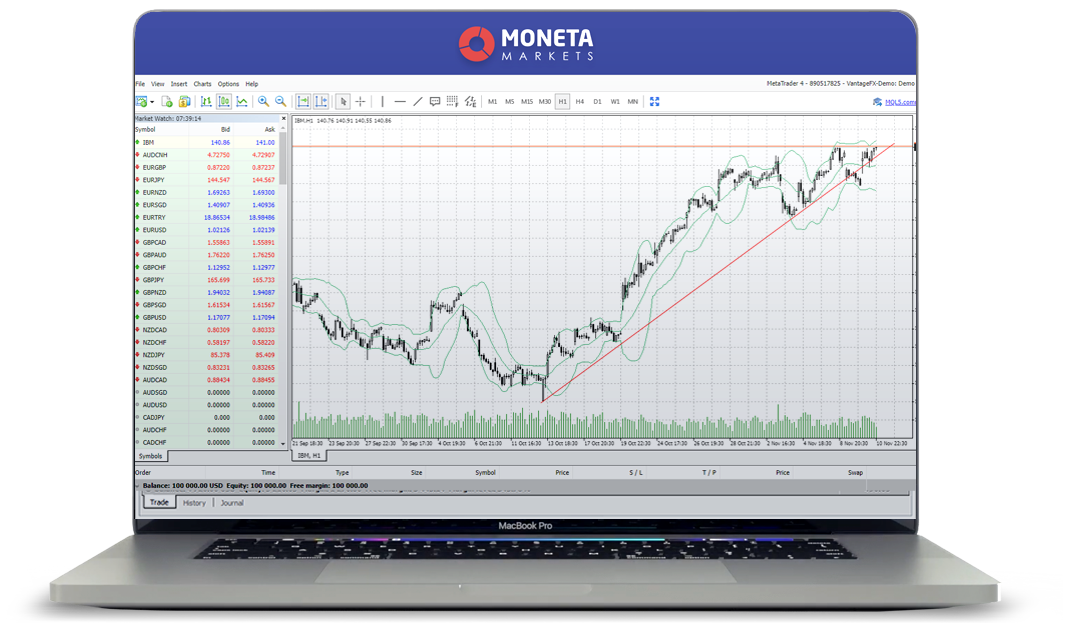Select the cursor arrow tool
This screenshot has width=1070, height=633.
point(343,102)
